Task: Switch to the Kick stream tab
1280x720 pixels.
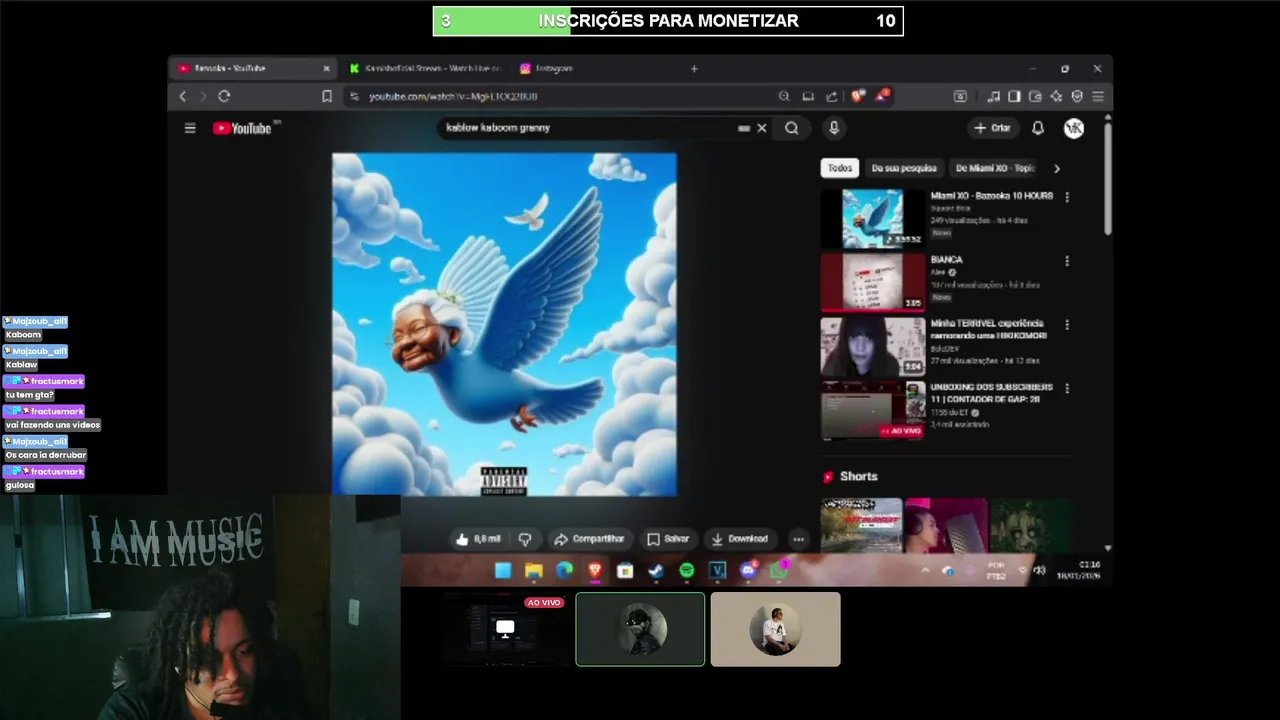Action: [x=425, y=68]
